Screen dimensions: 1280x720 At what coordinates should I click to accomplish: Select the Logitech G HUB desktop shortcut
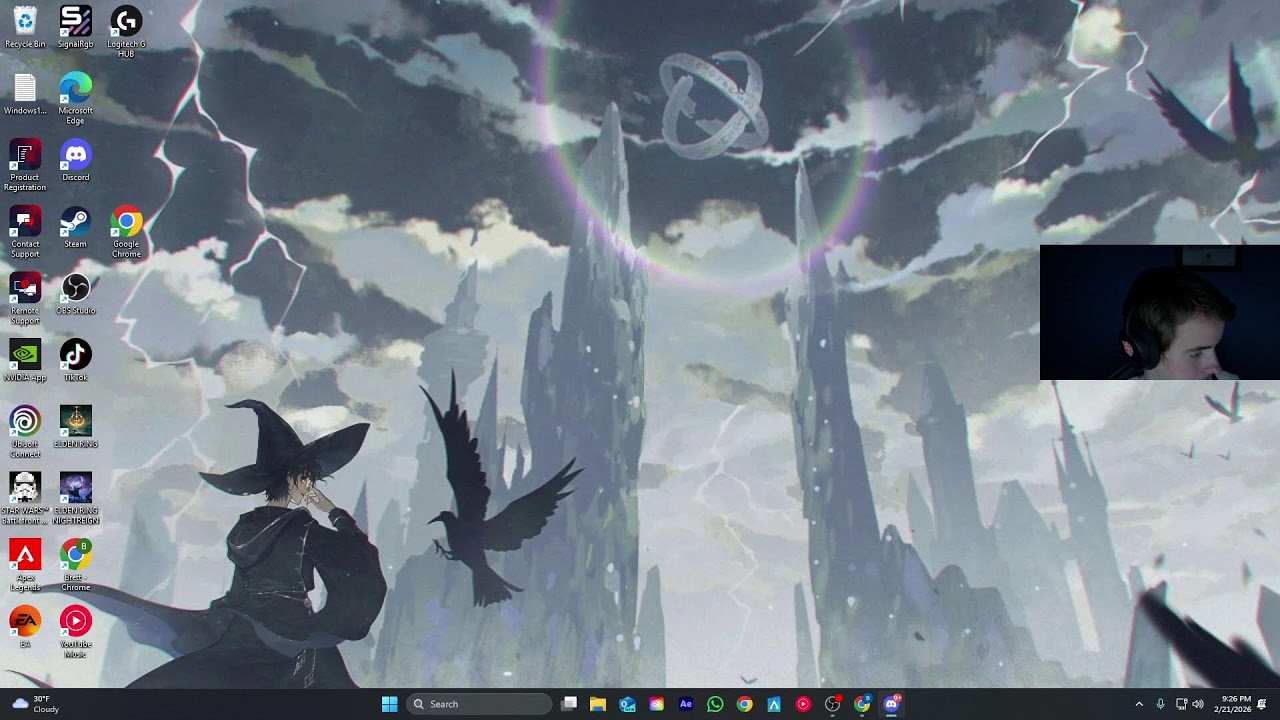[x=126, y=31]
